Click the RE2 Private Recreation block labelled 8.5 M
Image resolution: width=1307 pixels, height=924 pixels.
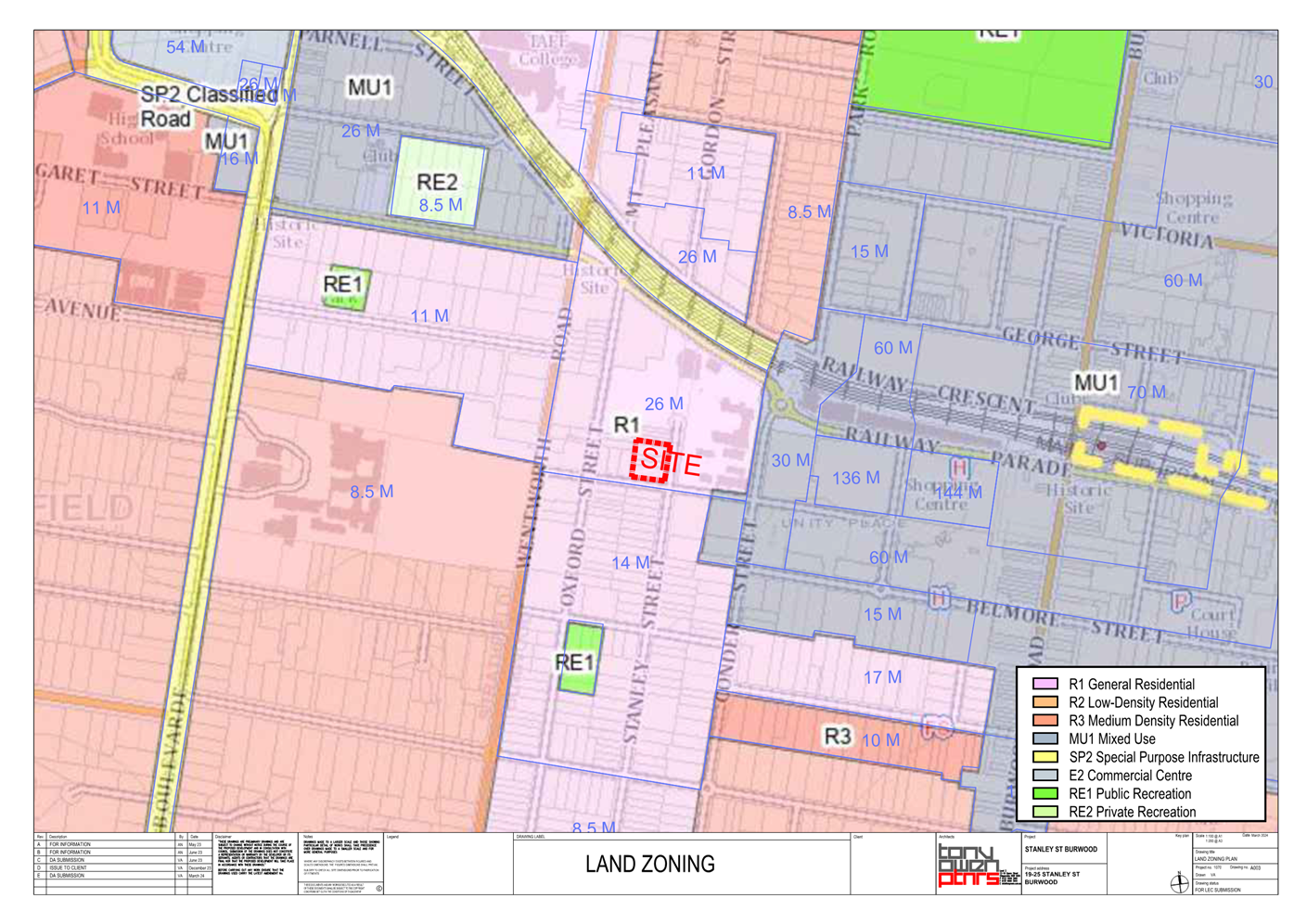(x=439, y=182)
